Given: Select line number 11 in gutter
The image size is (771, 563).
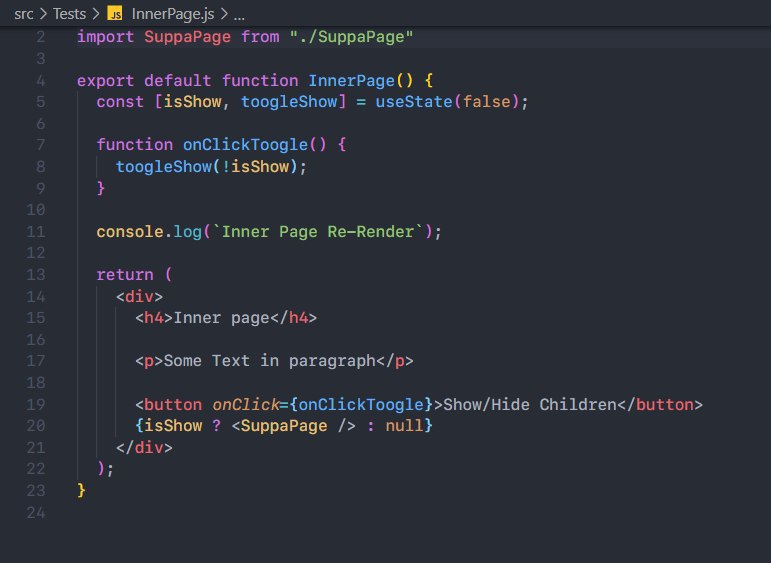Looking at the screenshot, I should 36,231.
